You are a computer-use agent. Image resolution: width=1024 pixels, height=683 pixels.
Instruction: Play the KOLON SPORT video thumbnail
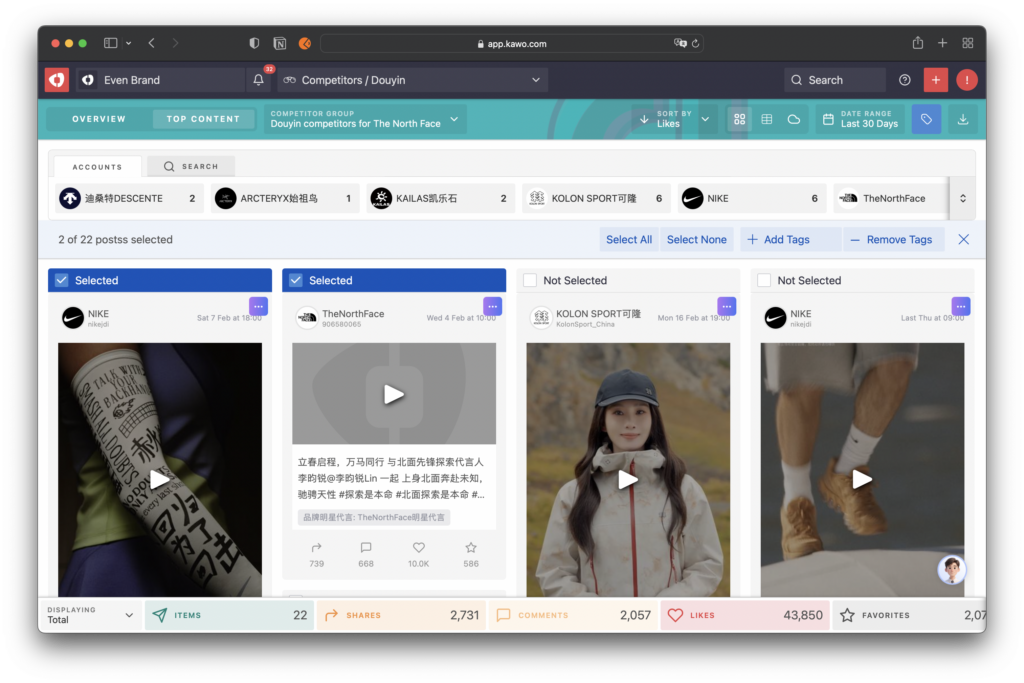coord(628,479)
